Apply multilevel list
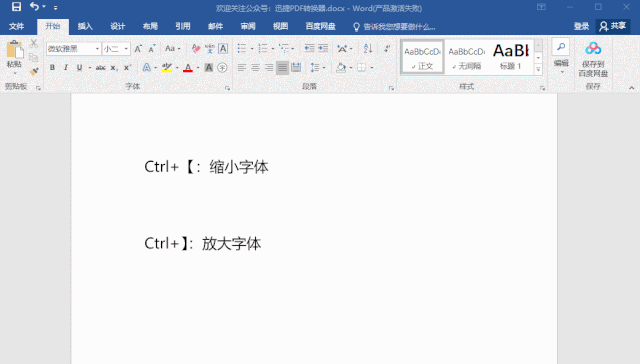640x364 pixels. point(284,49)
